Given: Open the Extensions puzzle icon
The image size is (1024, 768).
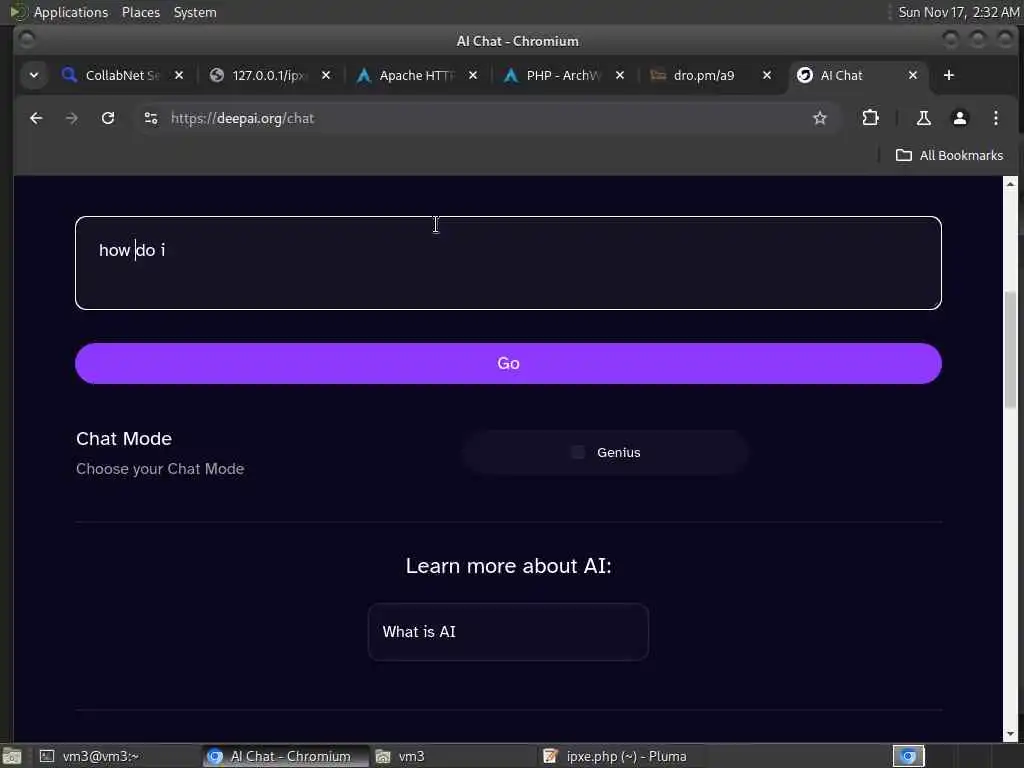Looking at the screenshot, I should pos(870,118).
